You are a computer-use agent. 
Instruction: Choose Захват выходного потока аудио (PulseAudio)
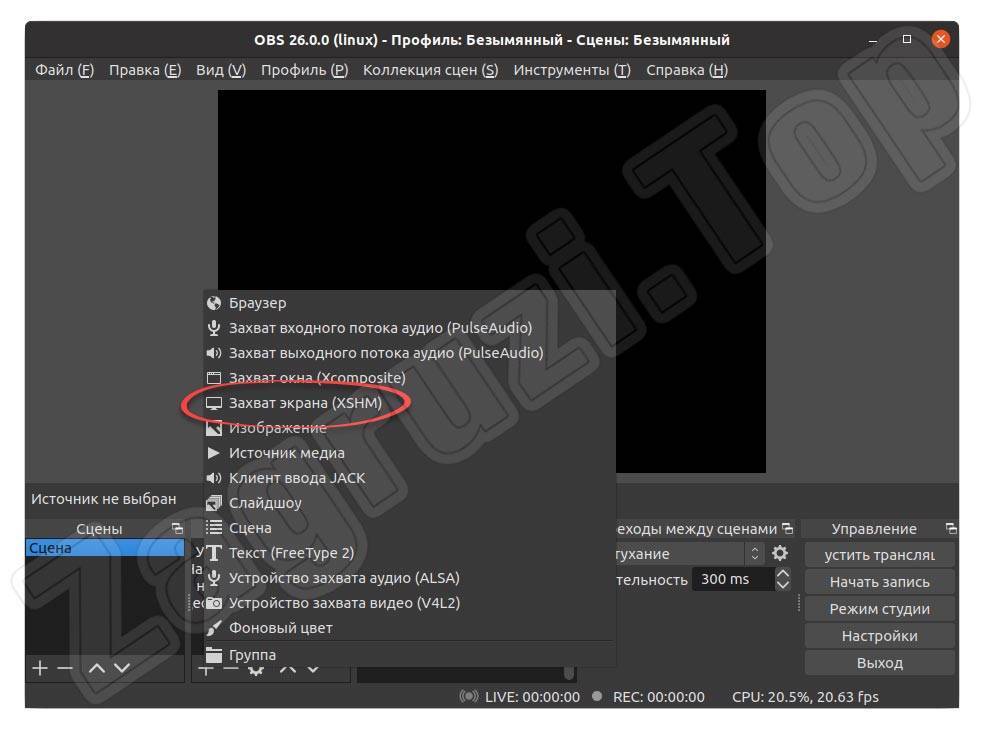pos(409,353)
